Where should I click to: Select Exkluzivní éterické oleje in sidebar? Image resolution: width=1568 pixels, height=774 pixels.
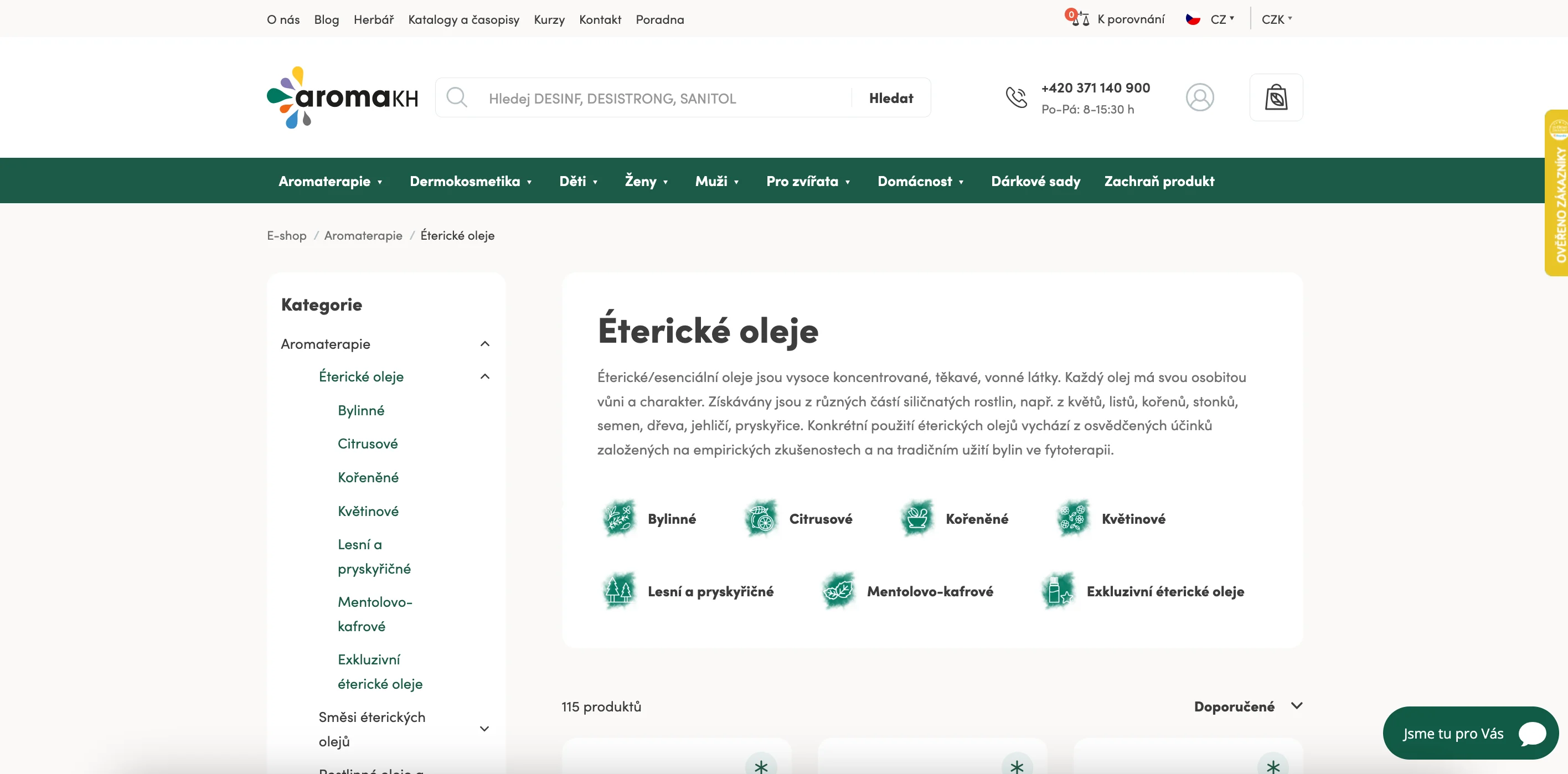coord(380,672)
